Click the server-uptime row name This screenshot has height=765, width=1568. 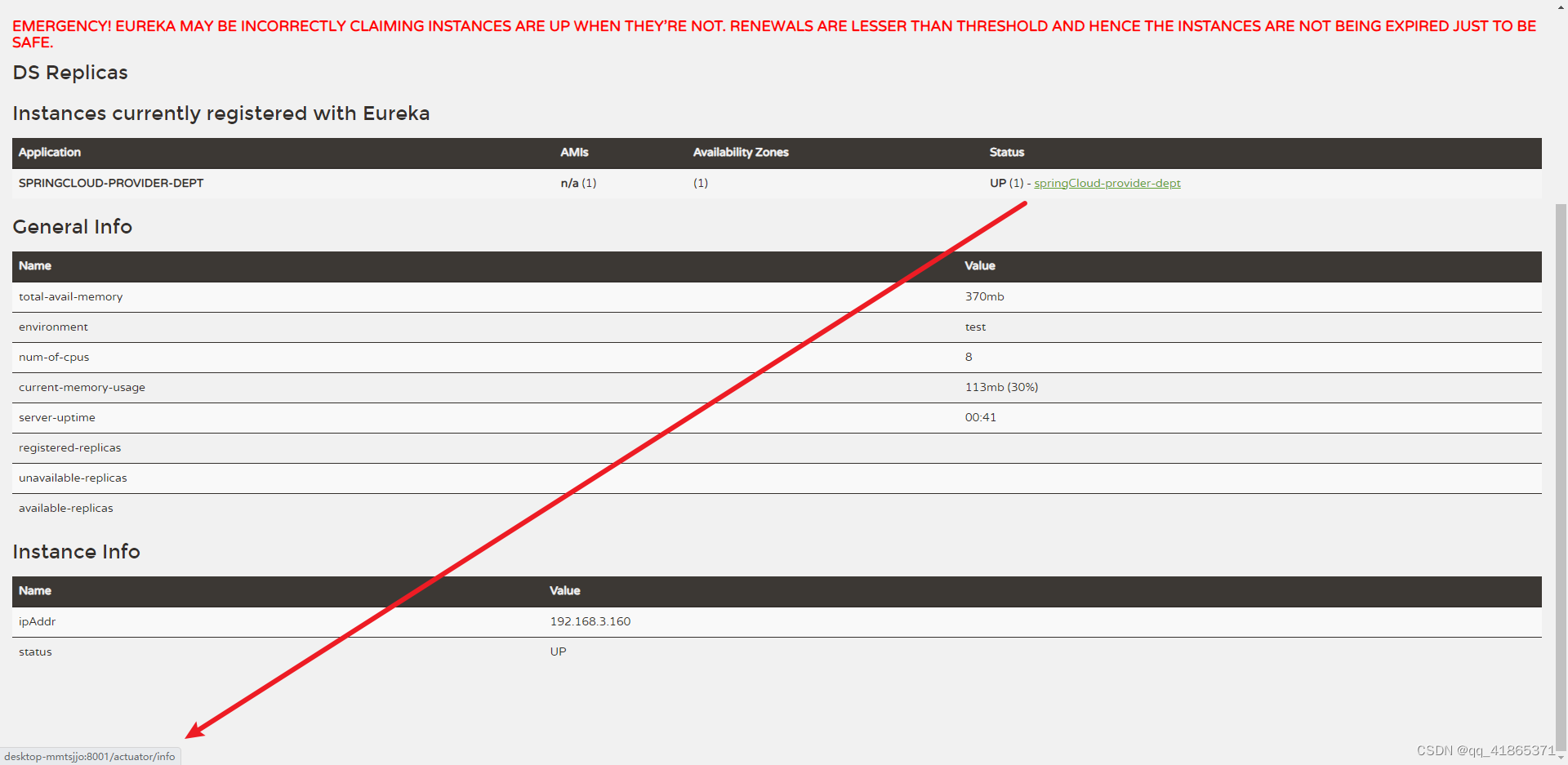[57, 417]
